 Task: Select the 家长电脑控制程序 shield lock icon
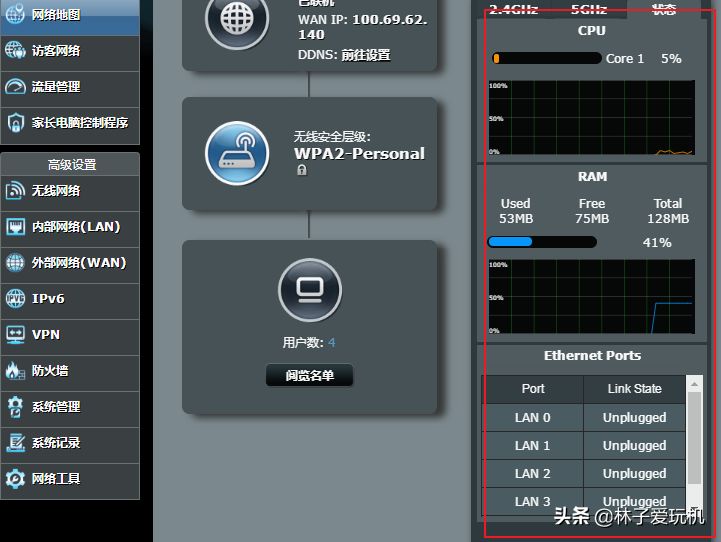pos(15,123)
